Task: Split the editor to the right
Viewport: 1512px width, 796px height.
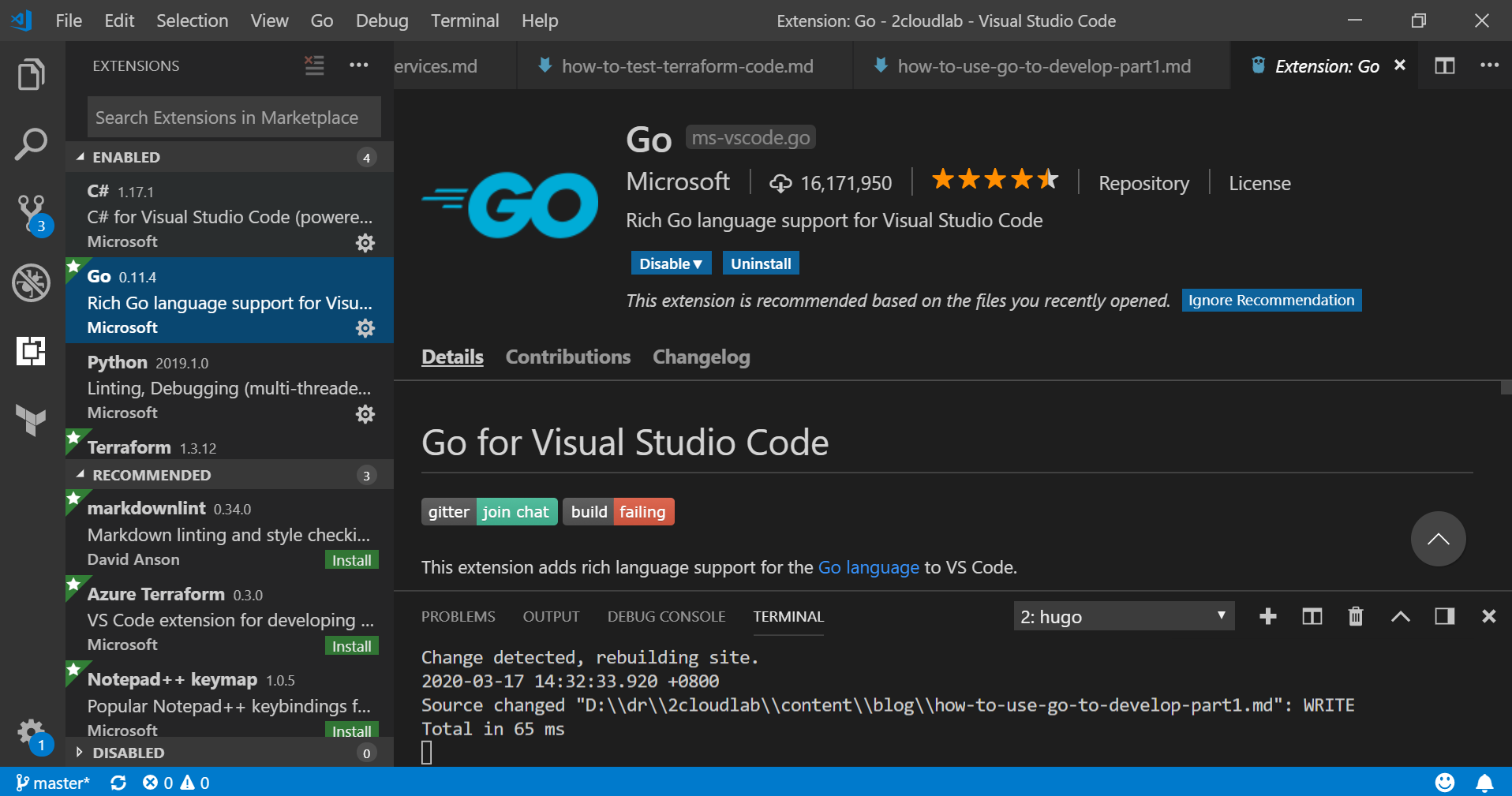Action: click(x=1445, y=65)
